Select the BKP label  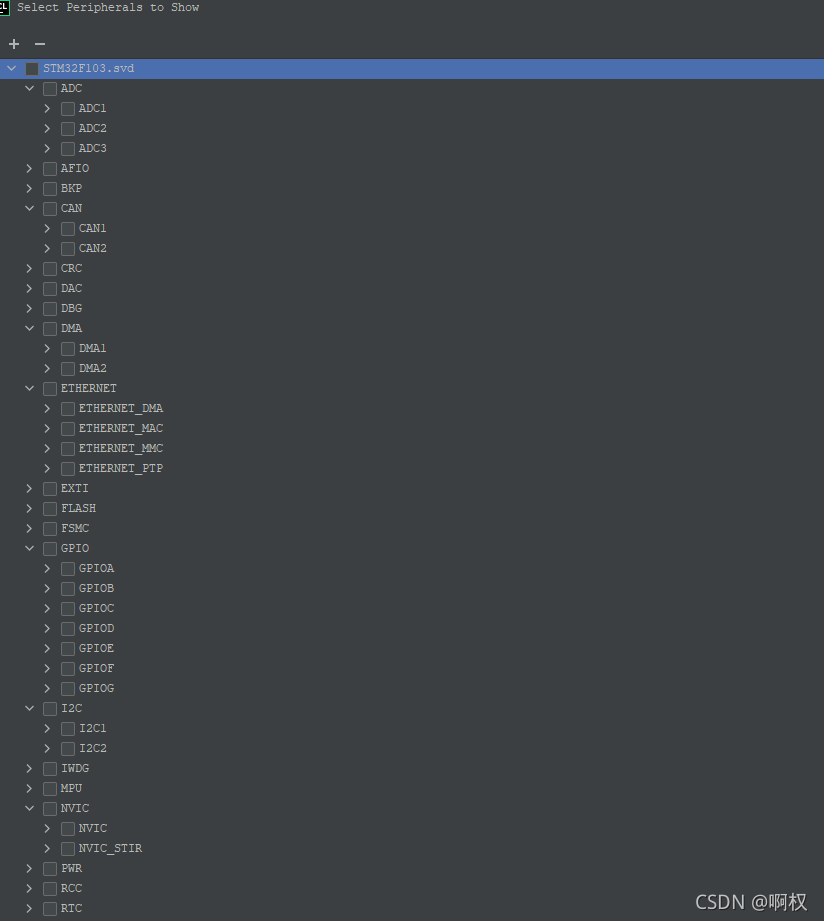tap(72, 188)
